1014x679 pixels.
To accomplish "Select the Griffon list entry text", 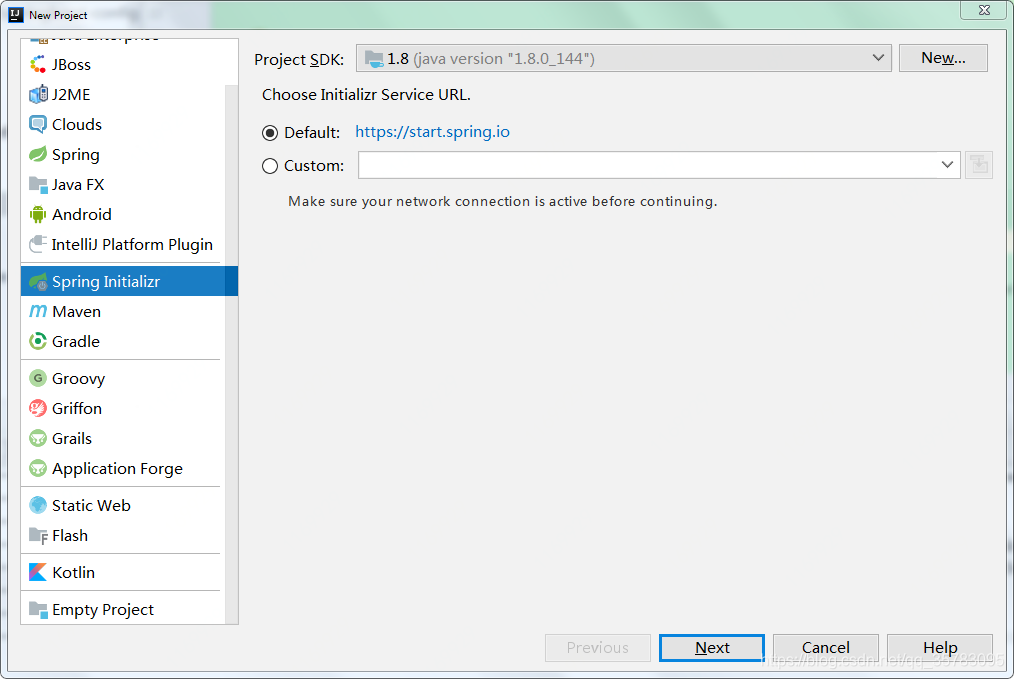I will 77,409.
